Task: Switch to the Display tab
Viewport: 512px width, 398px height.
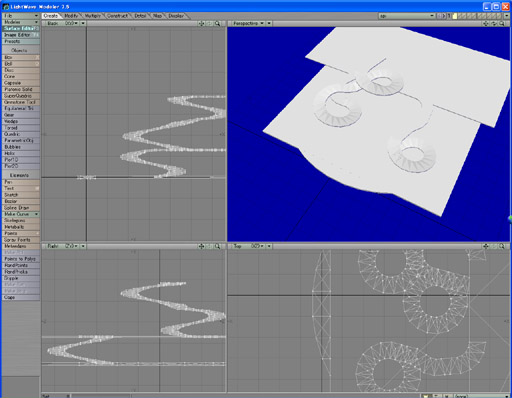Action: [176, 16]
